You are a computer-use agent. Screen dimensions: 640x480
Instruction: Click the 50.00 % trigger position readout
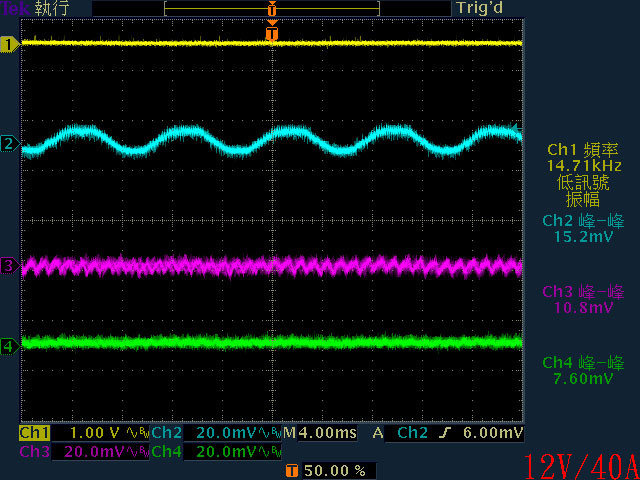click(334, 471)
